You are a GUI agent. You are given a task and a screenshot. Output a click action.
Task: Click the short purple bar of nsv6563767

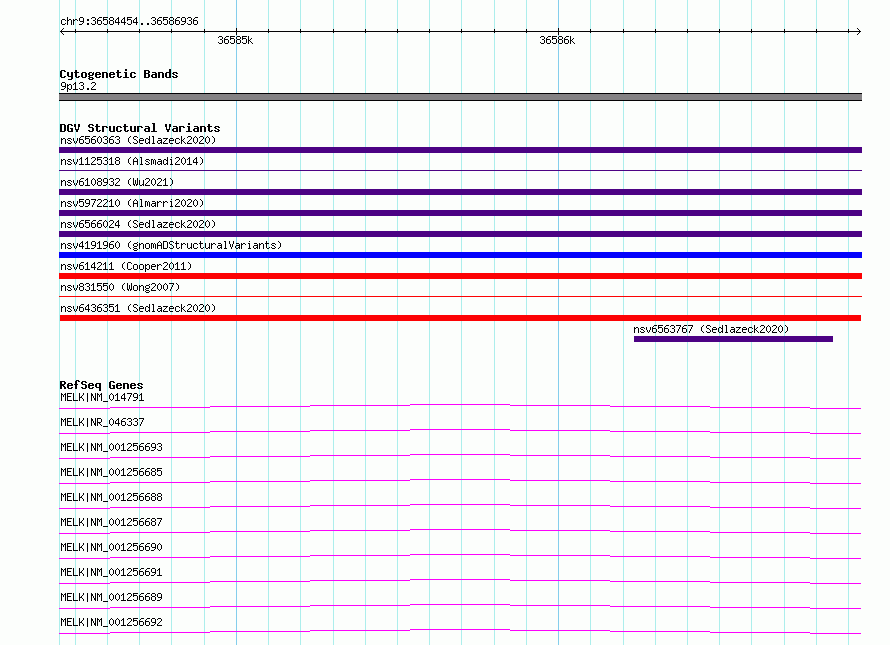[733, 339]
